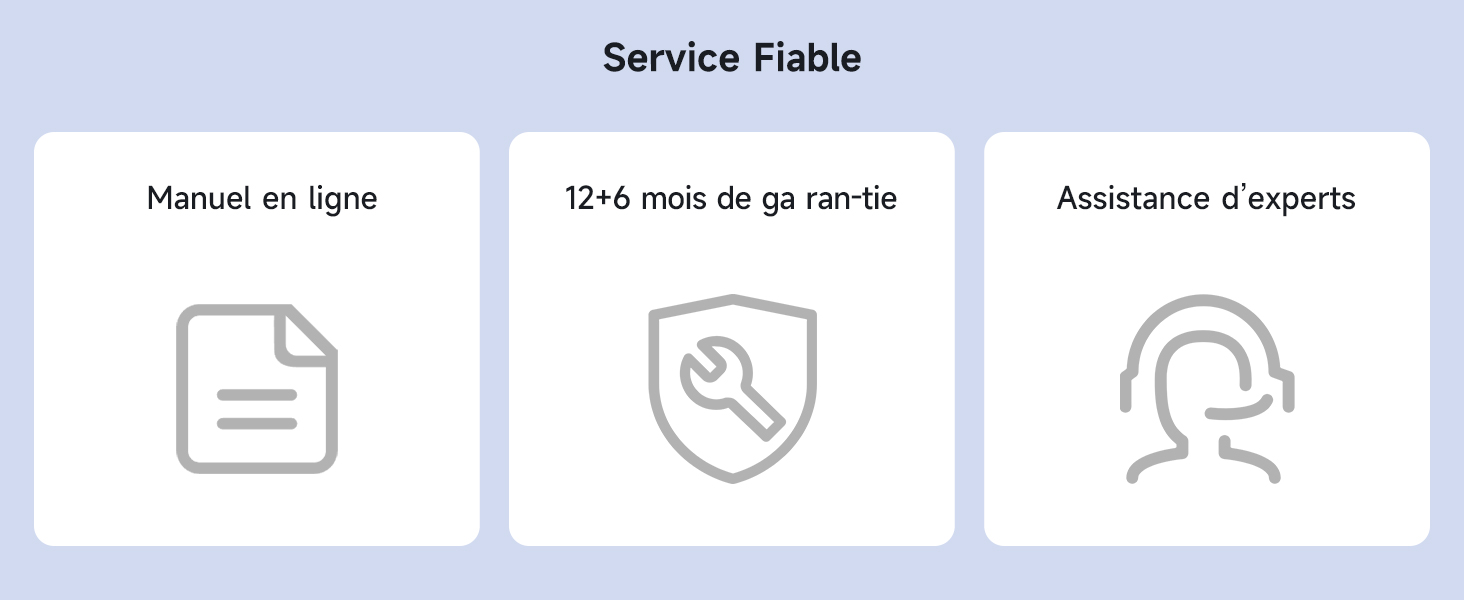Click the "12+6" text in warranty title
Viewport: 1464px width, 600px height.
coord(598,198)
